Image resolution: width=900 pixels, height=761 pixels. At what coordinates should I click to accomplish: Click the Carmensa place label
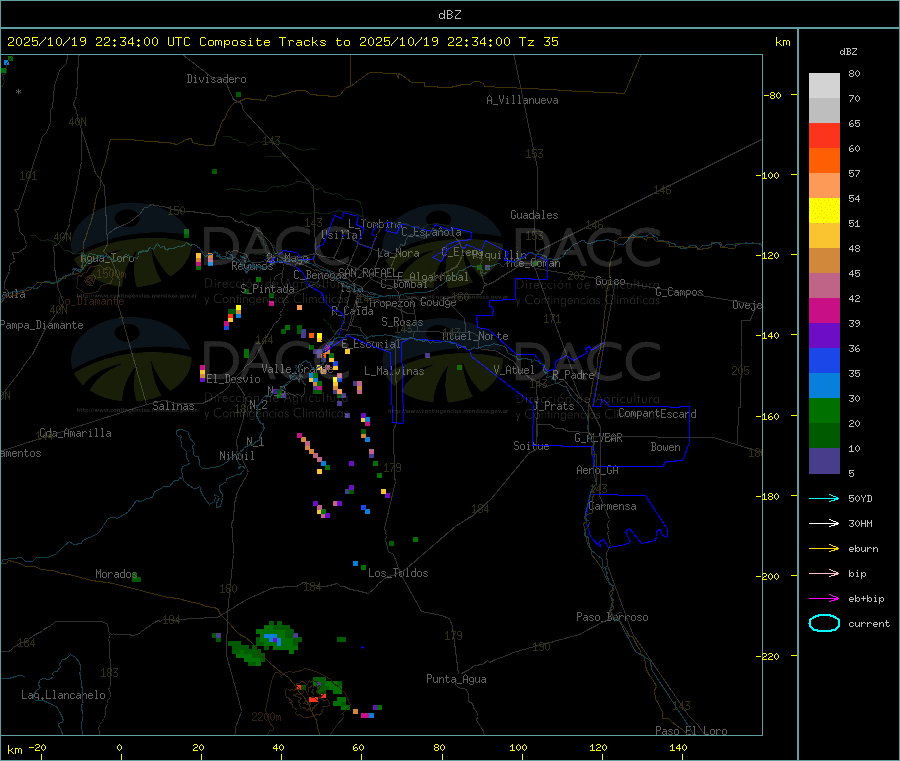pyautogui.click(x=612, y=506)
